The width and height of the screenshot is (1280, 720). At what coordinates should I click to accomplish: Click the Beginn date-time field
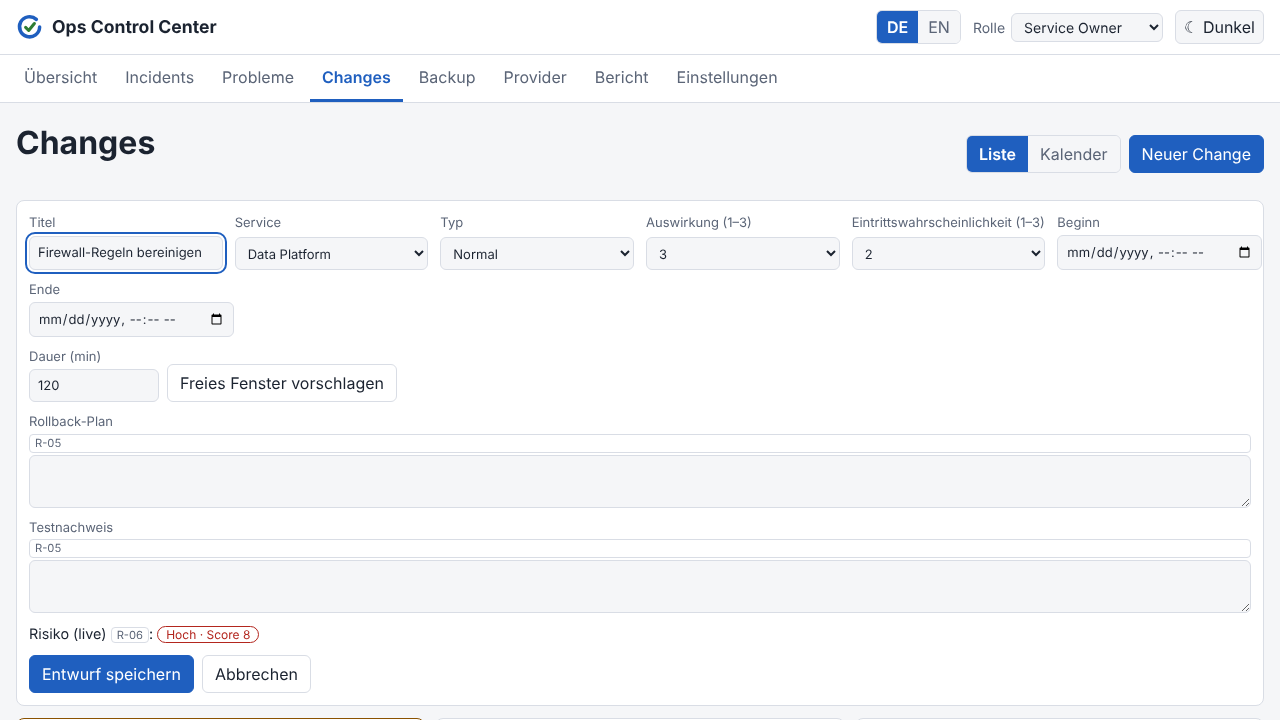point(1159,253)
